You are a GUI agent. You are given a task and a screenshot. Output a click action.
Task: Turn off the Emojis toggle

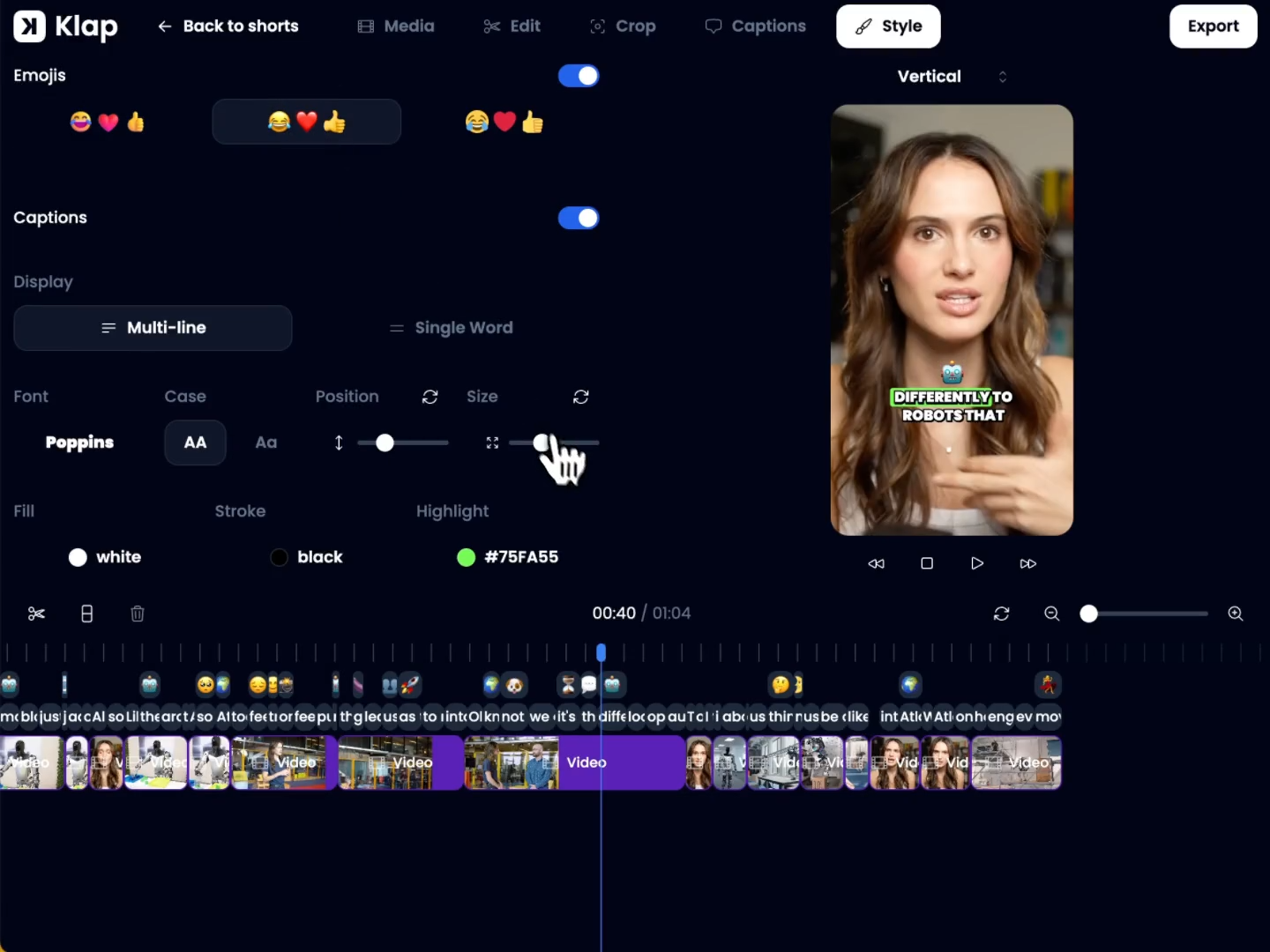click(579, 76)
